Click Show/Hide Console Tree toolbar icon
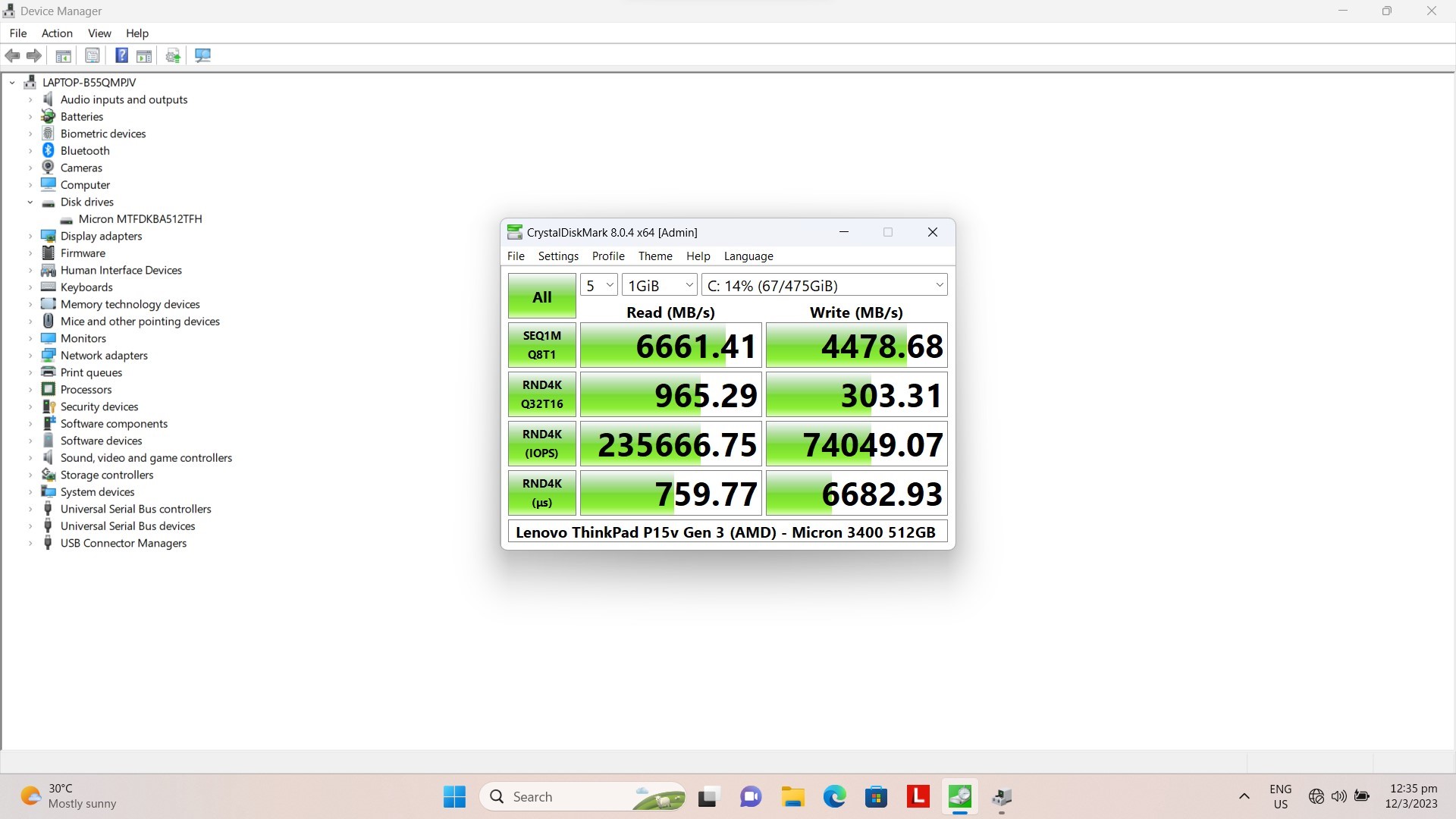The image size is (1456, 819). (x=64, y=55)
